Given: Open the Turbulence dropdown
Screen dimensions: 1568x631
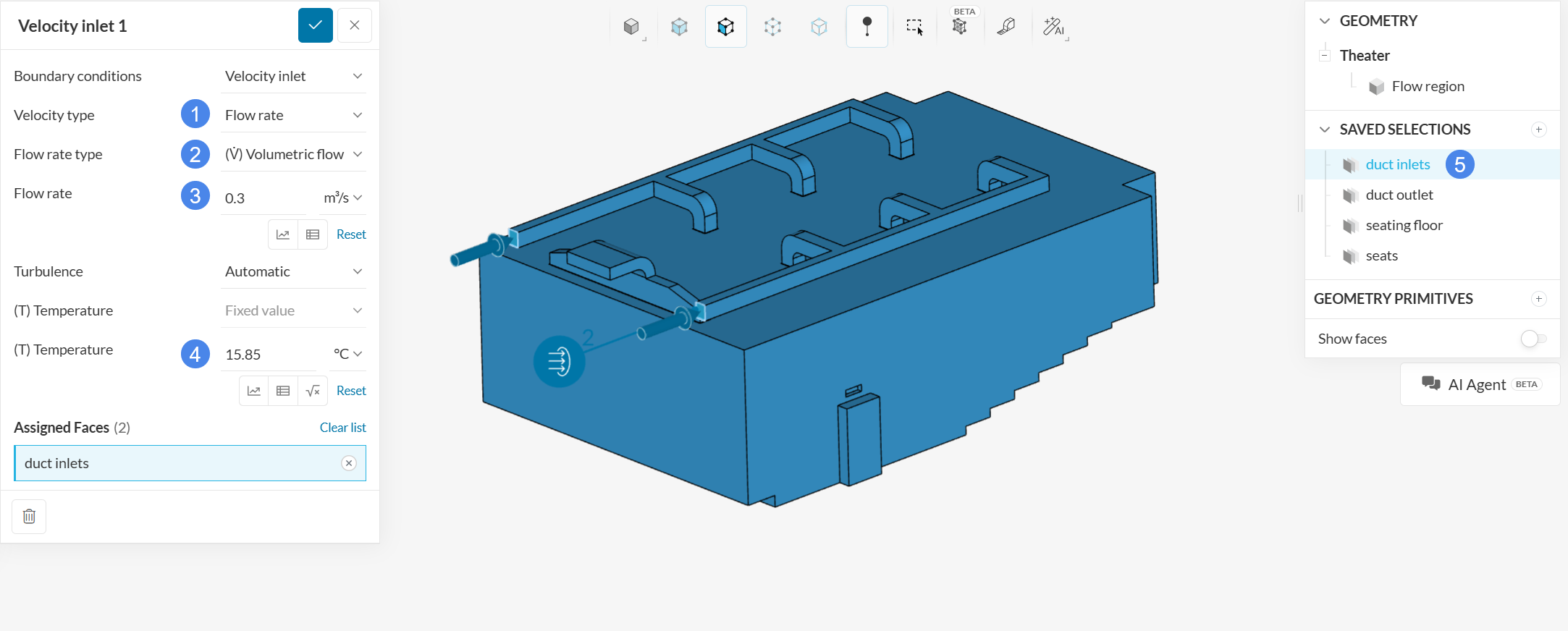Looking at the screenshot, I should click(293, 271).
